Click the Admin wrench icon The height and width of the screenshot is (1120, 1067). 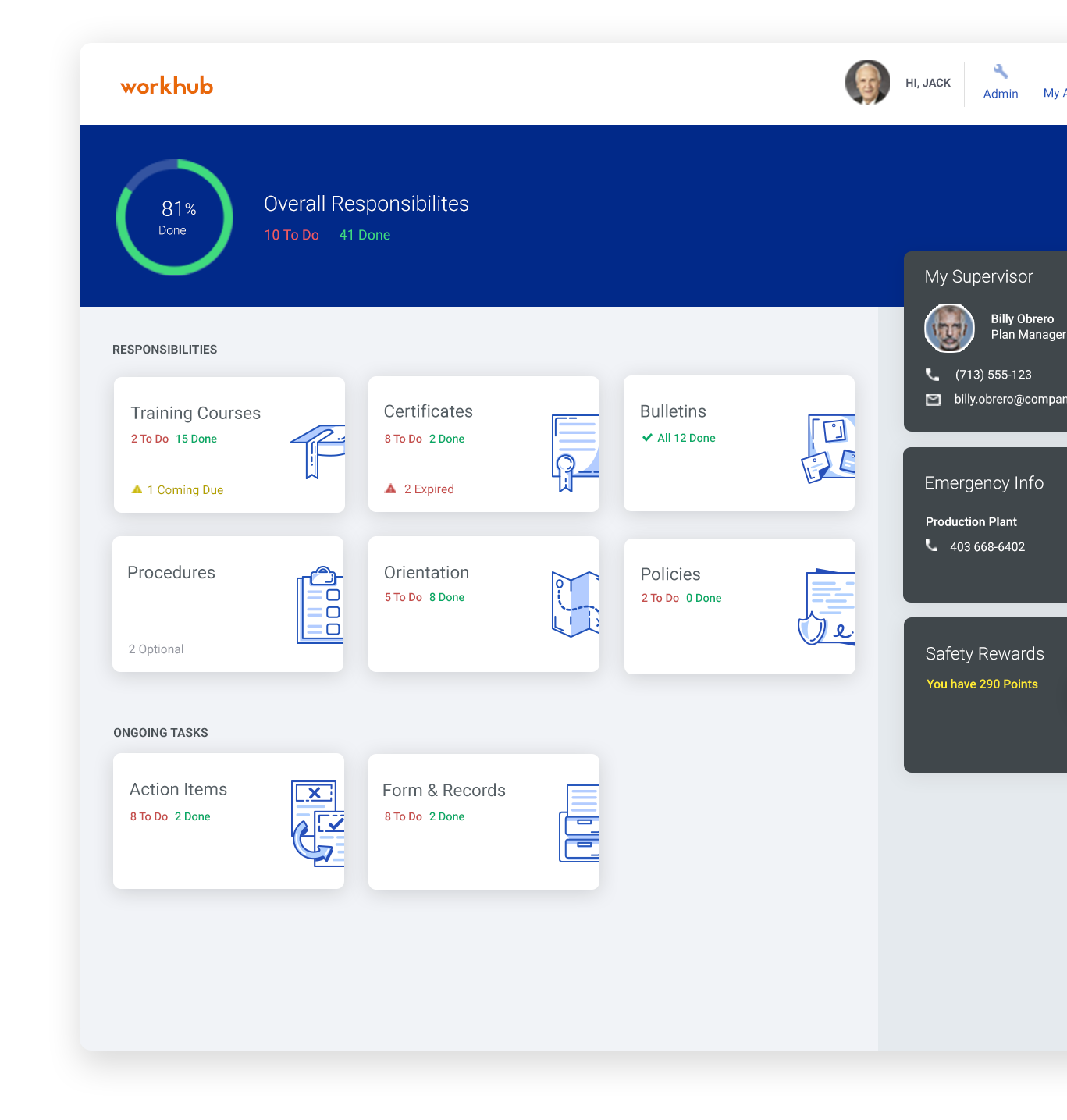click(x=1001, y=72)
